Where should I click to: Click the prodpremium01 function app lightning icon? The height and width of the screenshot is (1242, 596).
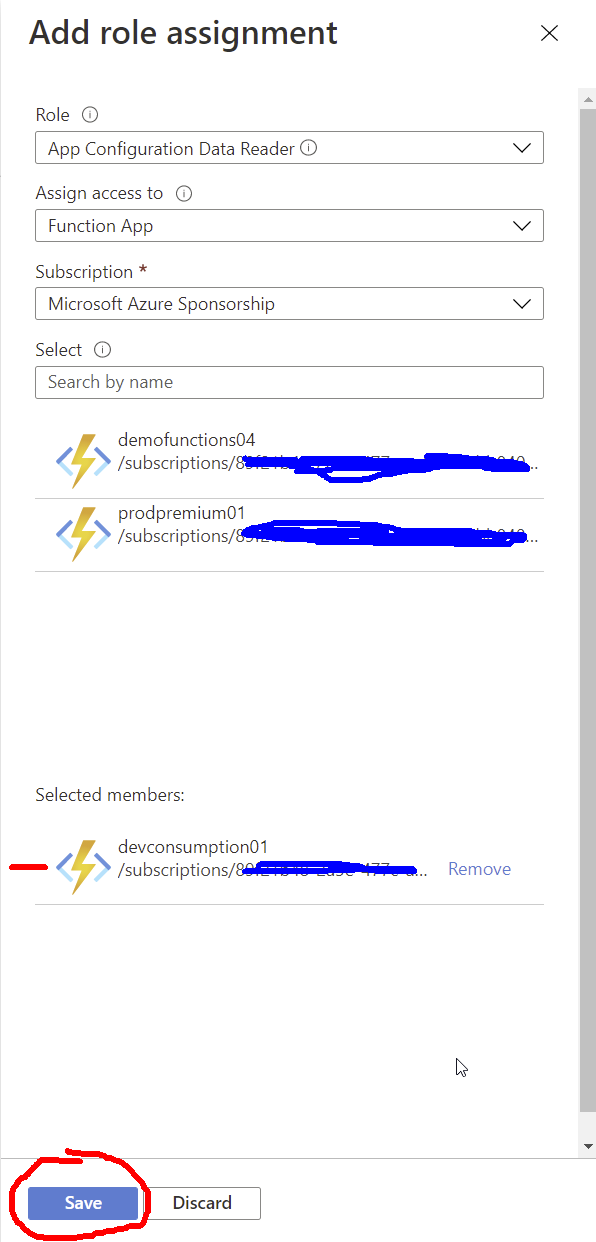pos(83,534)
